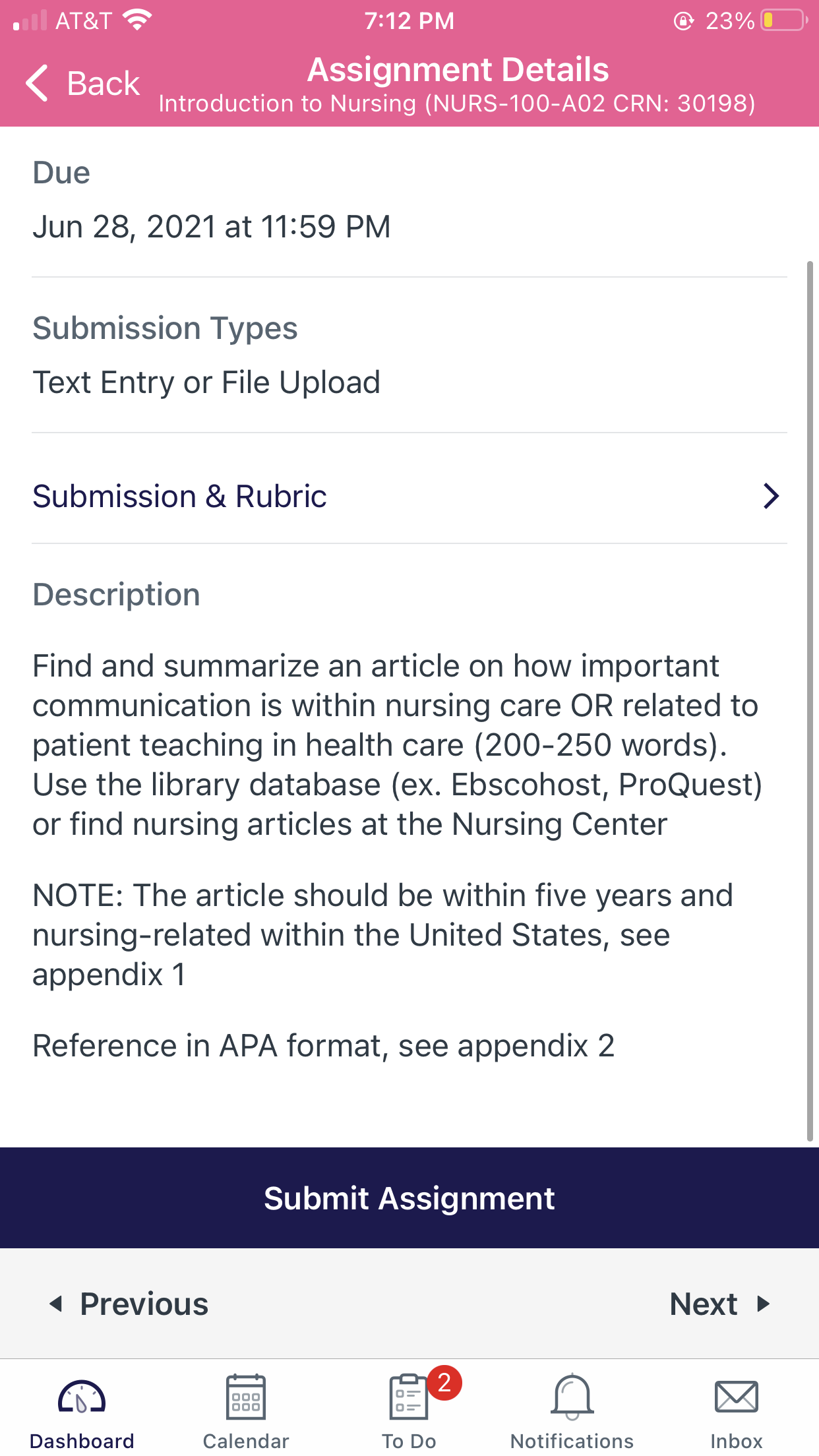The image size is (819, 1456).
Task: Open the Dashboard gauge icon
Action: coord(82,1397)
